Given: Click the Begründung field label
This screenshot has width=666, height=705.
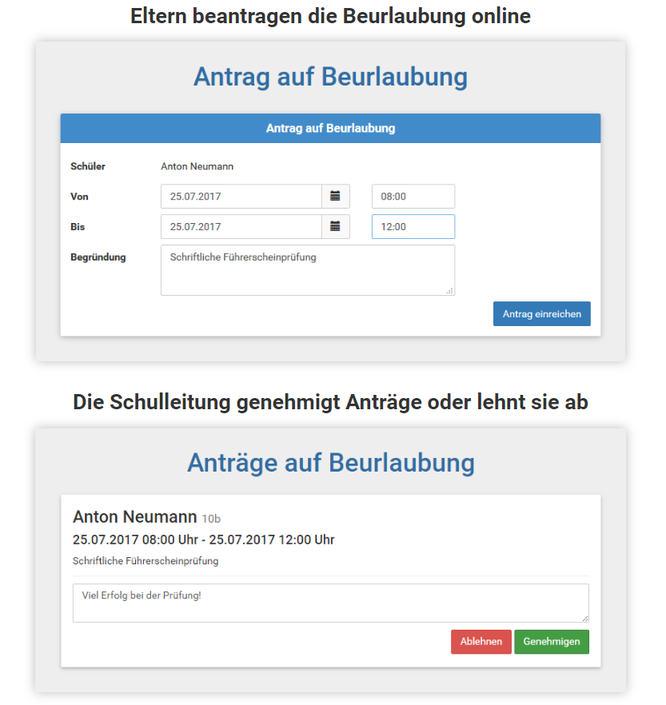Looking at the screenshot, I should coord(98,257).
